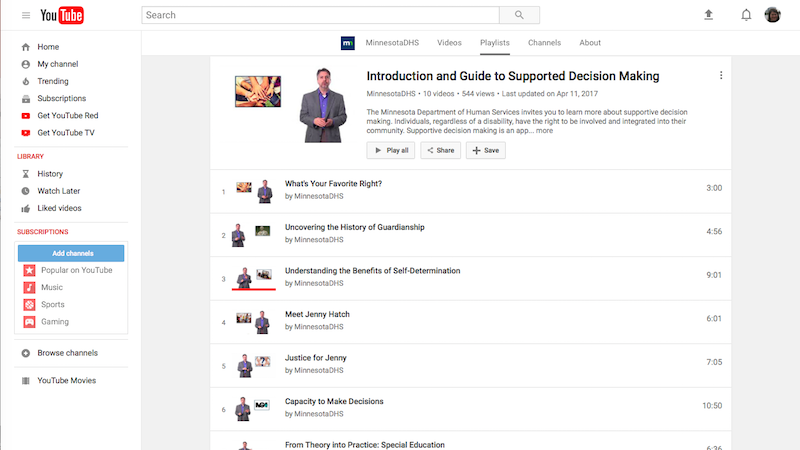800x450 pixels.
Task: Click the Play all button
Action: 390,150
